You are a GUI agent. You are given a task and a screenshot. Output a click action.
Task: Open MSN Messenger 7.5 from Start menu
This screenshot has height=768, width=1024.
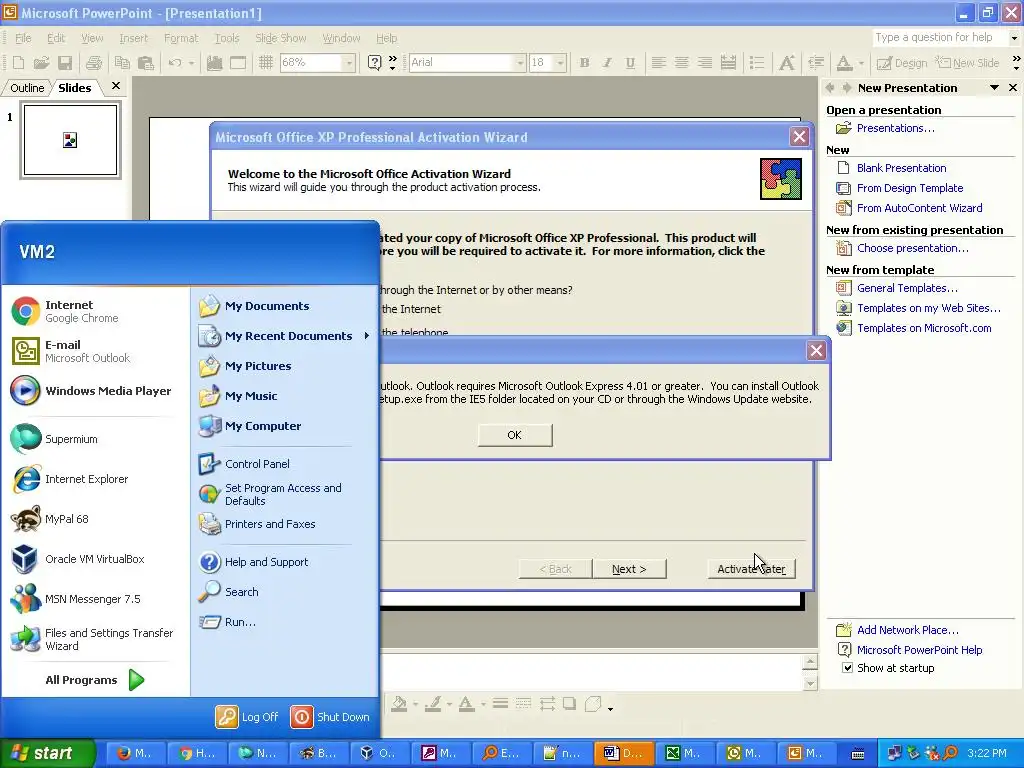coord(93,599)
